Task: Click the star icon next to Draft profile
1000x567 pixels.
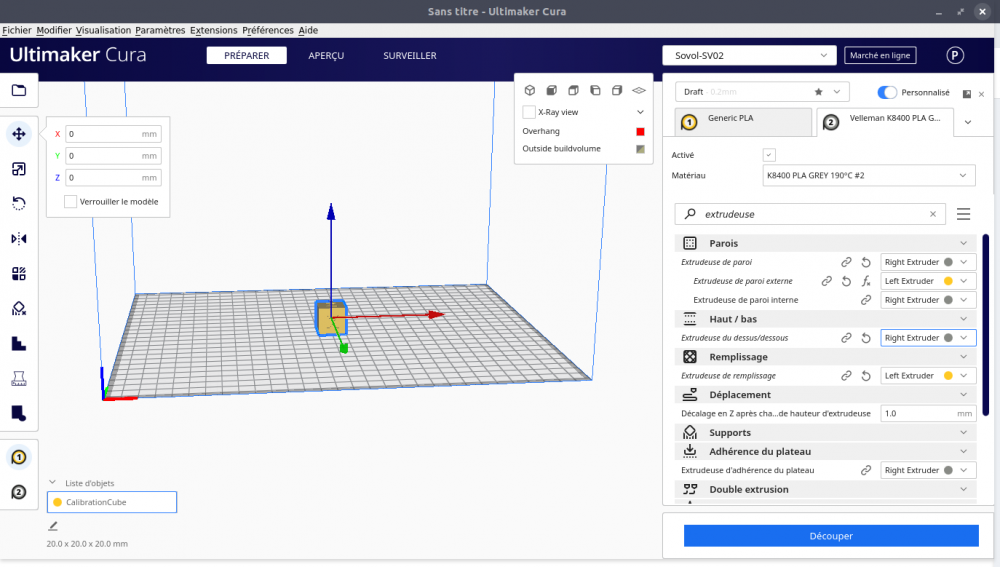Action: (818, 92)
